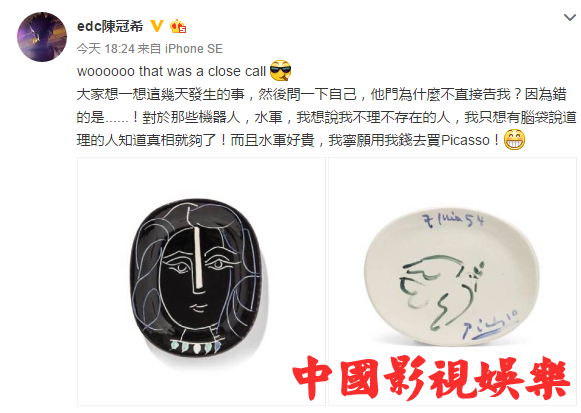Open the edc陳冠希 username link
This screenshot has width=581, height=413.
(x=110, y=26)
